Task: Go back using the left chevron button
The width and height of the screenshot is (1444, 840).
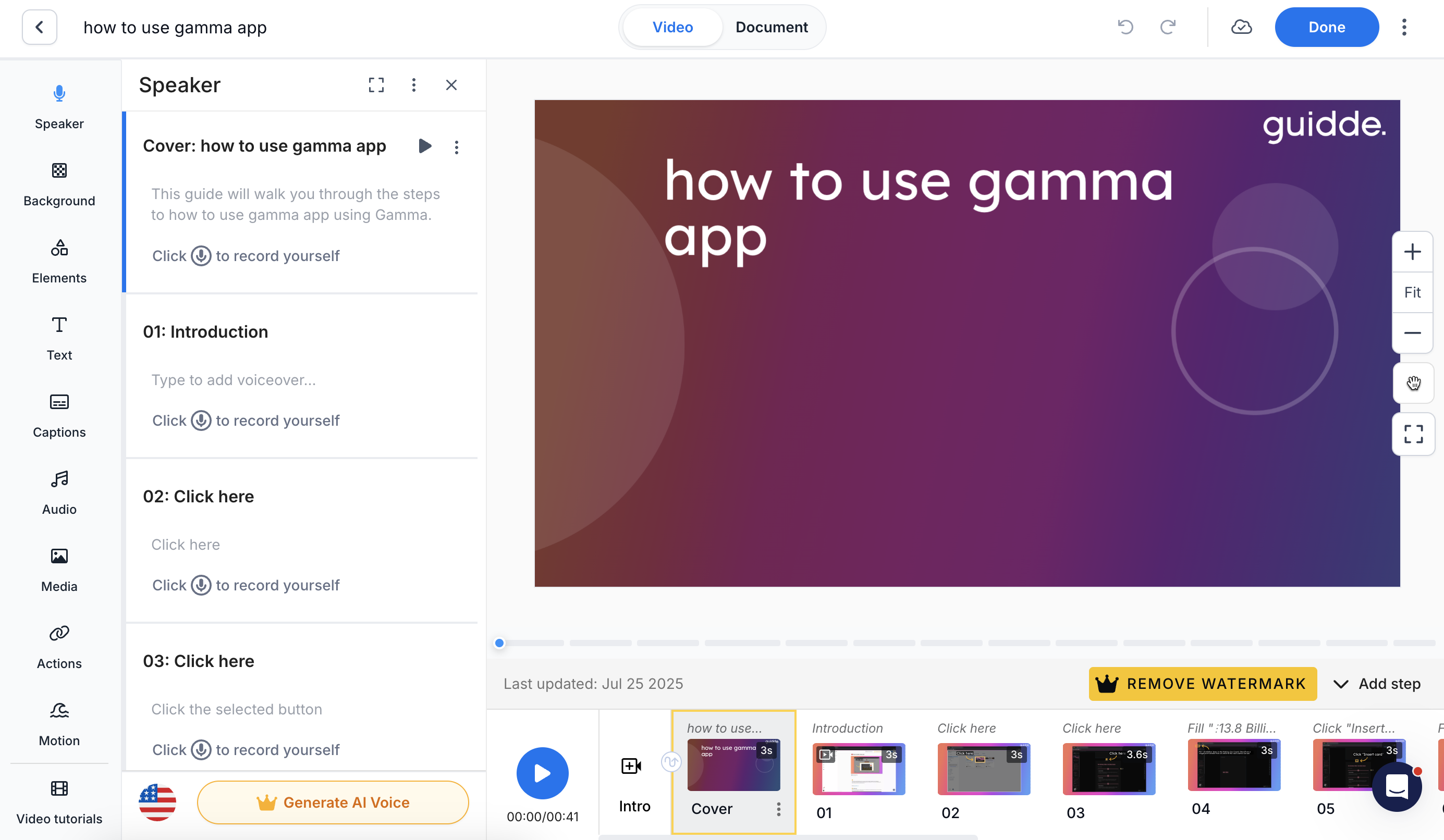Action: (39, 27)
